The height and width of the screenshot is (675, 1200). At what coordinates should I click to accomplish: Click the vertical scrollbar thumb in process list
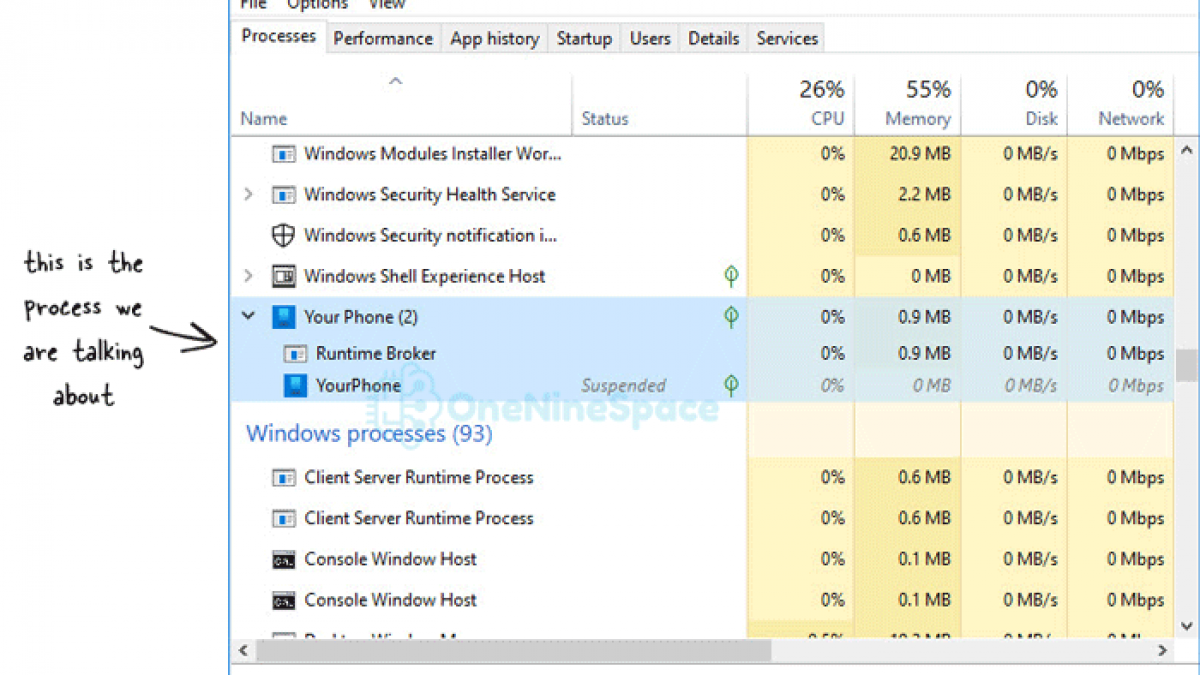coord(1186,365)
